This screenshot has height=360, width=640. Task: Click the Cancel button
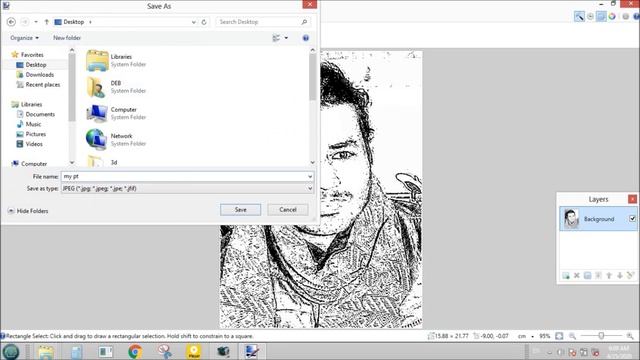[x=288, y=209]
